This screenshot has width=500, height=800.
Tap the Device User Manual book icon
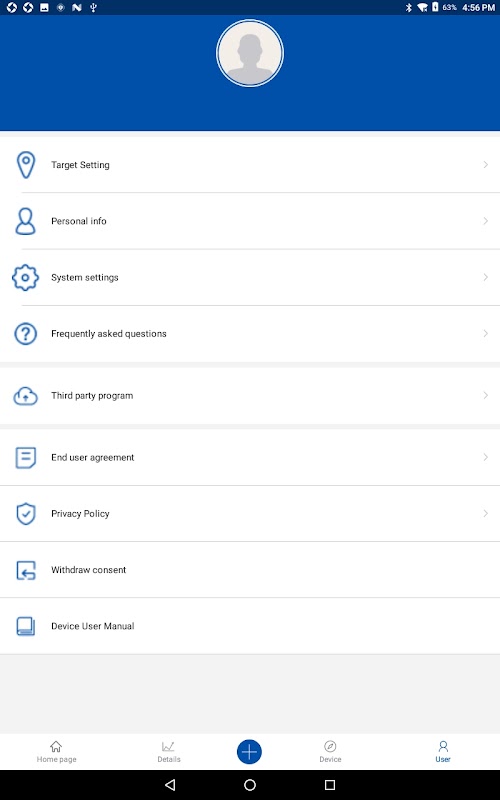[x=26, y=626]
